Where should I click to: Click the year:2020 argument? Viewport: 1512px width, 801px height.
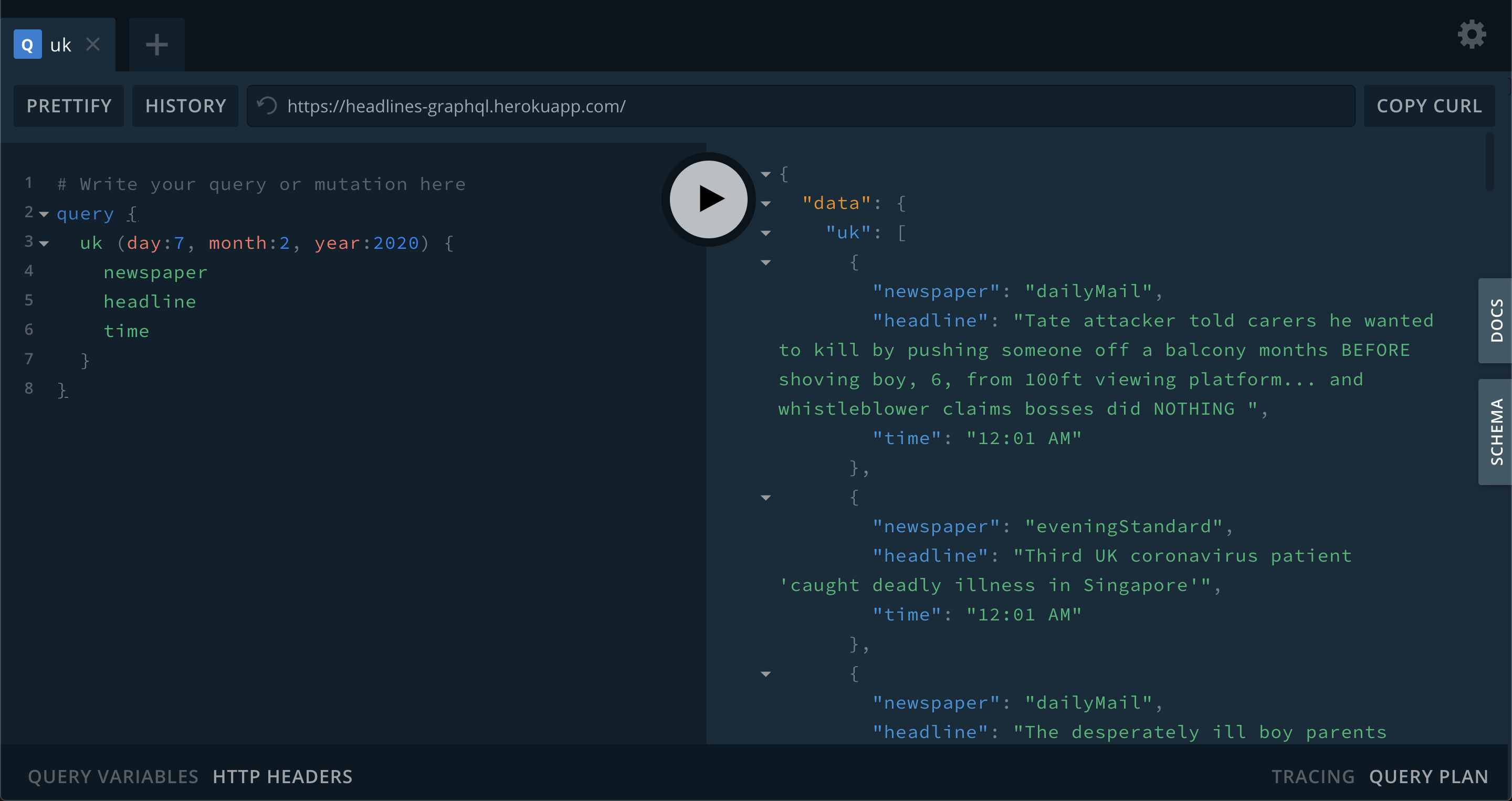pos(367,243)
